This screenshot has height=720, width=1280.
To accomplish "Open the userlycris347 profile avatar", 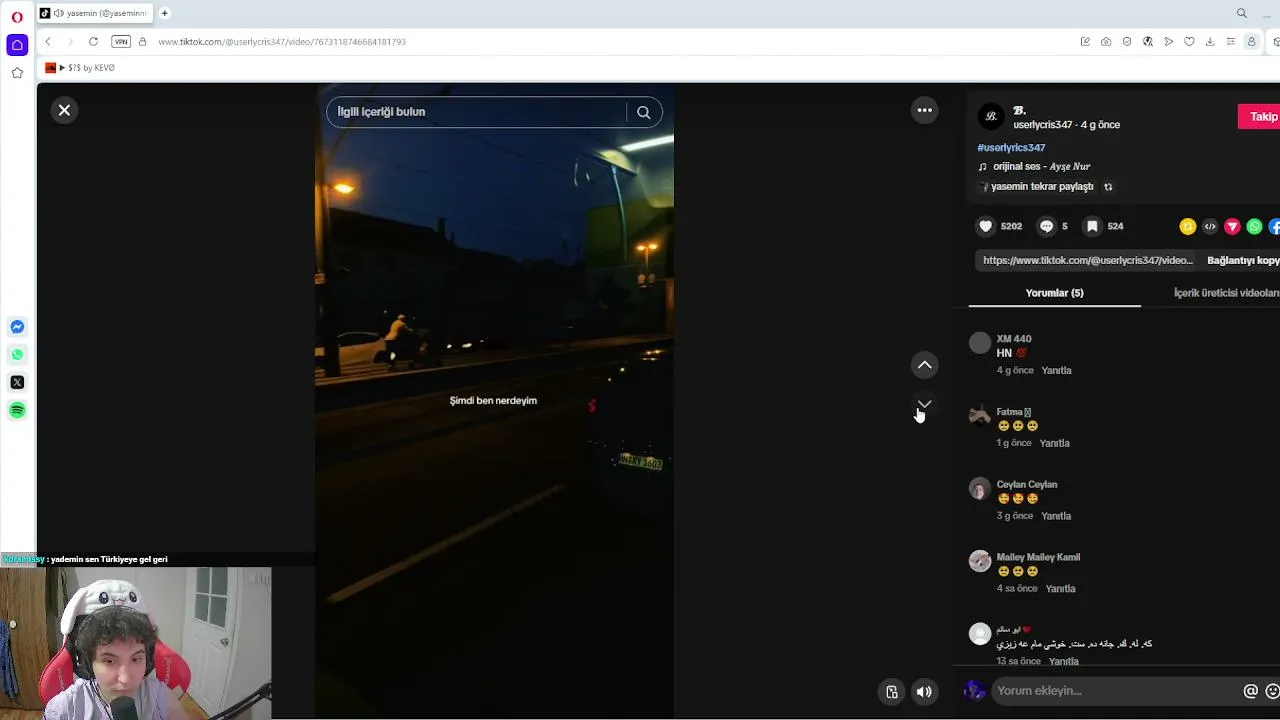I will [991, 117].
